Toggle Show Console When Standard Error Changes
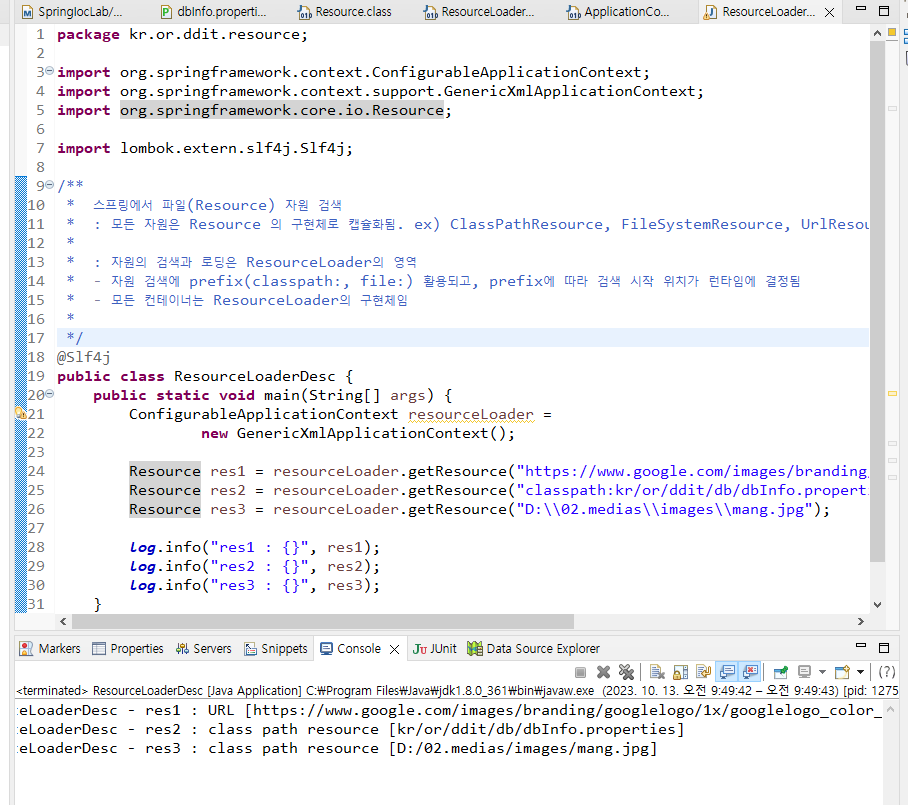This screenshot has height=805, width=908. pyautogui.click(x=750, y=672)
